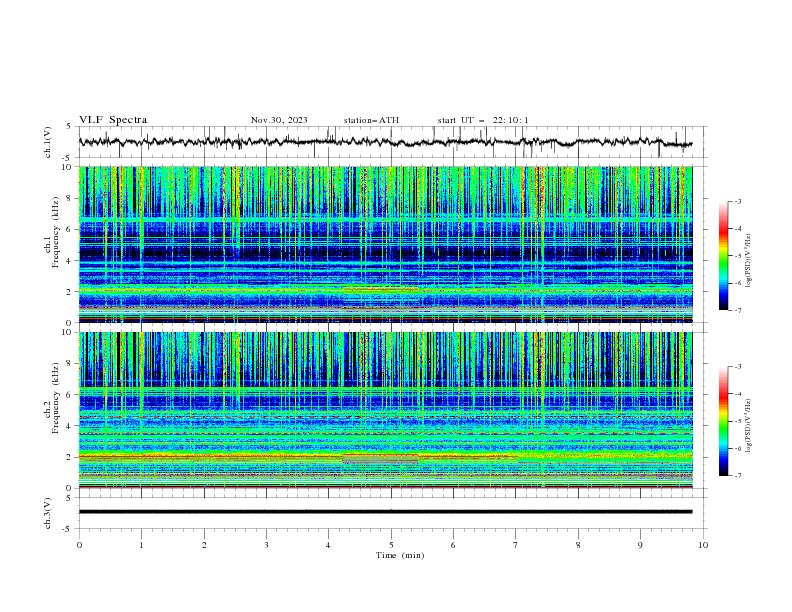
Task: Click the time axis tick label "8"
Action: (578, 545)
